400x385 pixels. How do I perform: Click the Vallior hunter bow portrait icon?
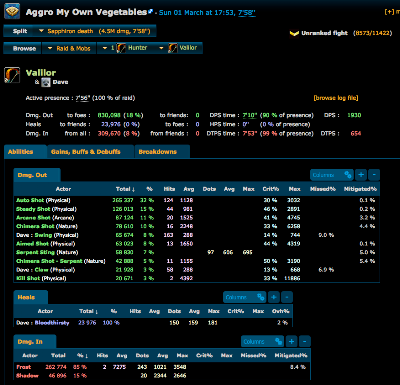(12, 75)
